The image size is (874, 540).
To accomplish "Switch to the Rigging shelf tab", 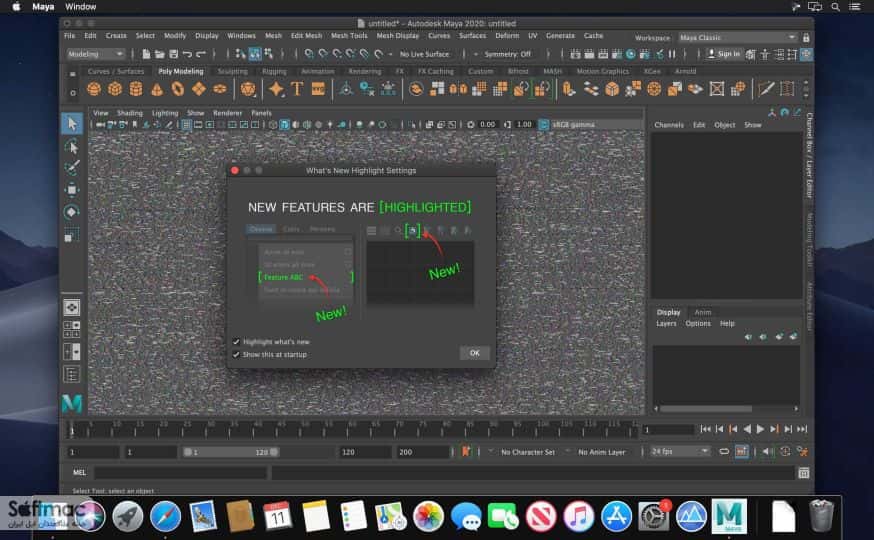I will coord(274,71).
